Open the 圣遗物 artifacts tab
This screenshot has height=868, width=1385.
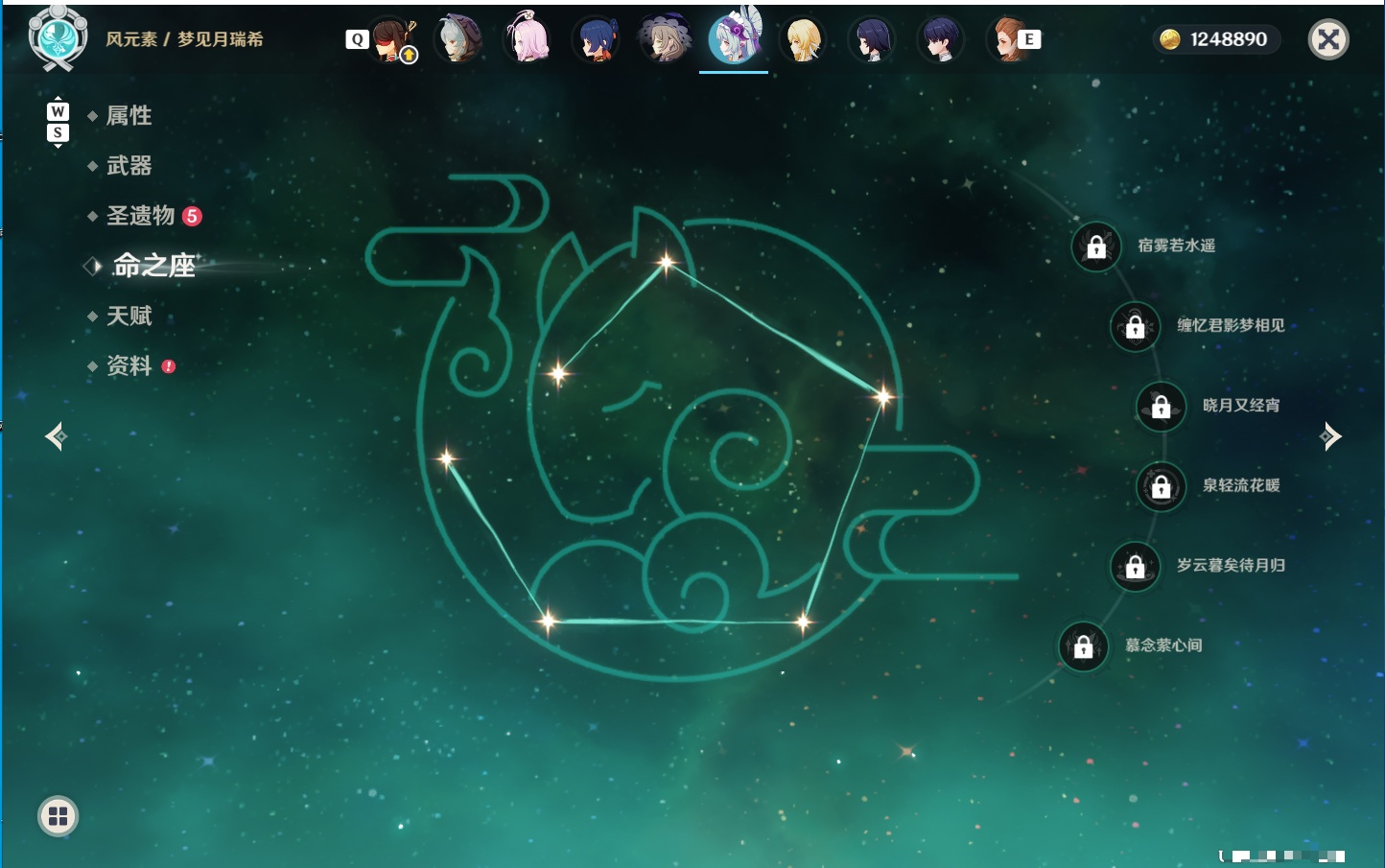coord(140,216)
